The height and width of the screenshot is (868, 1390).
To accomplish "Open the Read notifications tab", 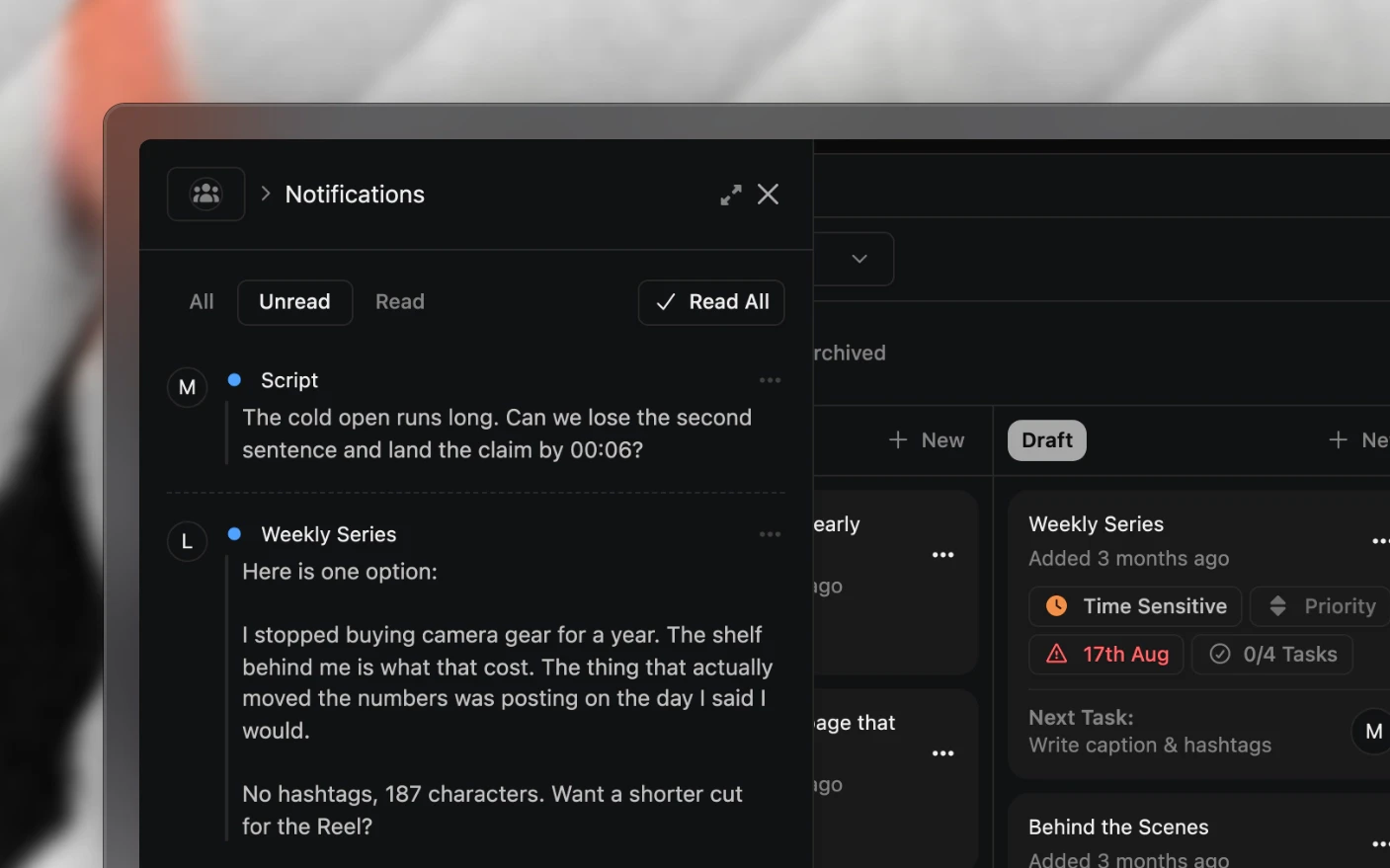I will (x=400, y=302).
